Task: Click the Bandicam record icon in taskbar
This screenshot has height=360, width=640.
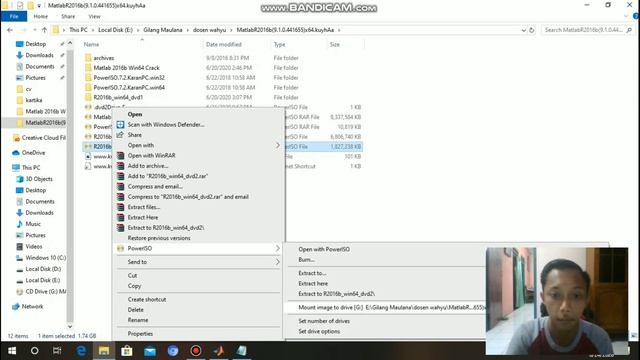Action: point(196,351)
